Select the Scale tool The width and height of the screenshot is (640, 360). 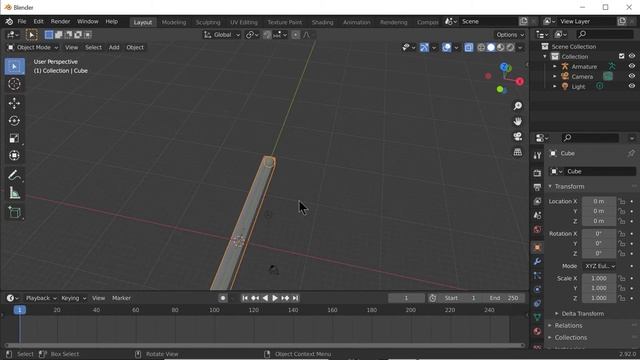pos(14,138)
